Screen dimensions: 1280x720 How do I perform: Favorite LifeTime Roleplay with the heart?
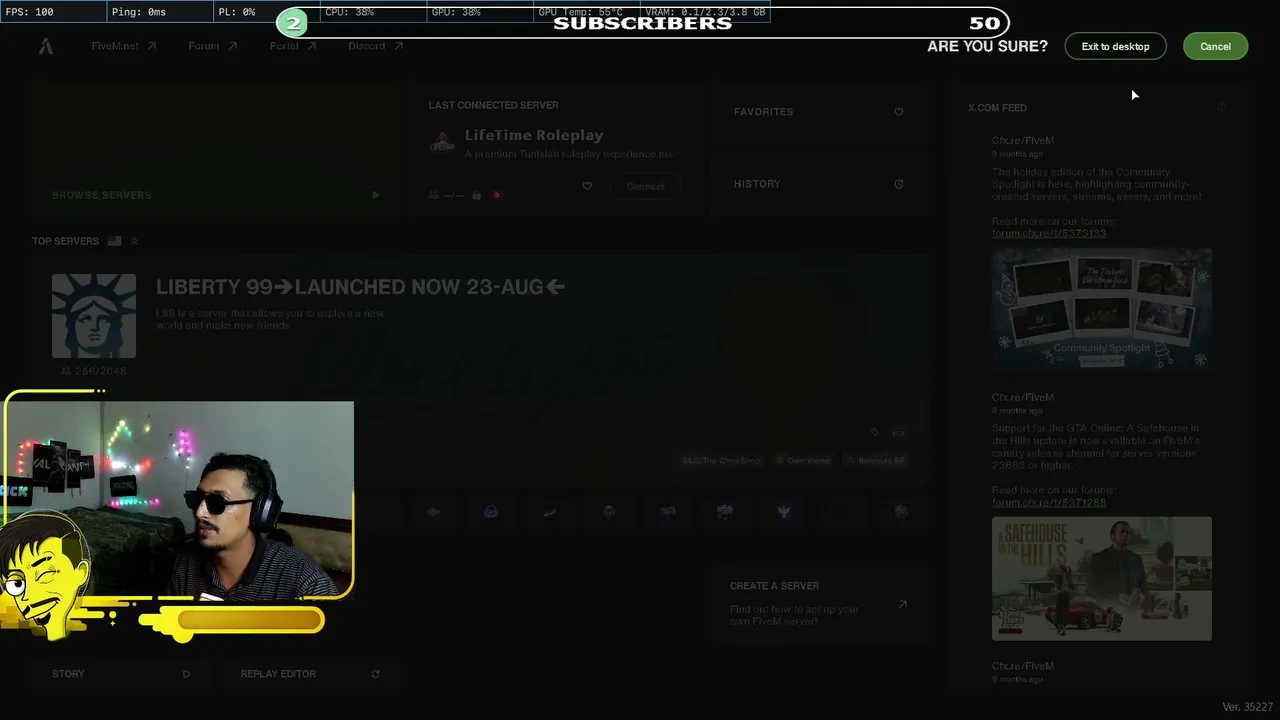587,186
